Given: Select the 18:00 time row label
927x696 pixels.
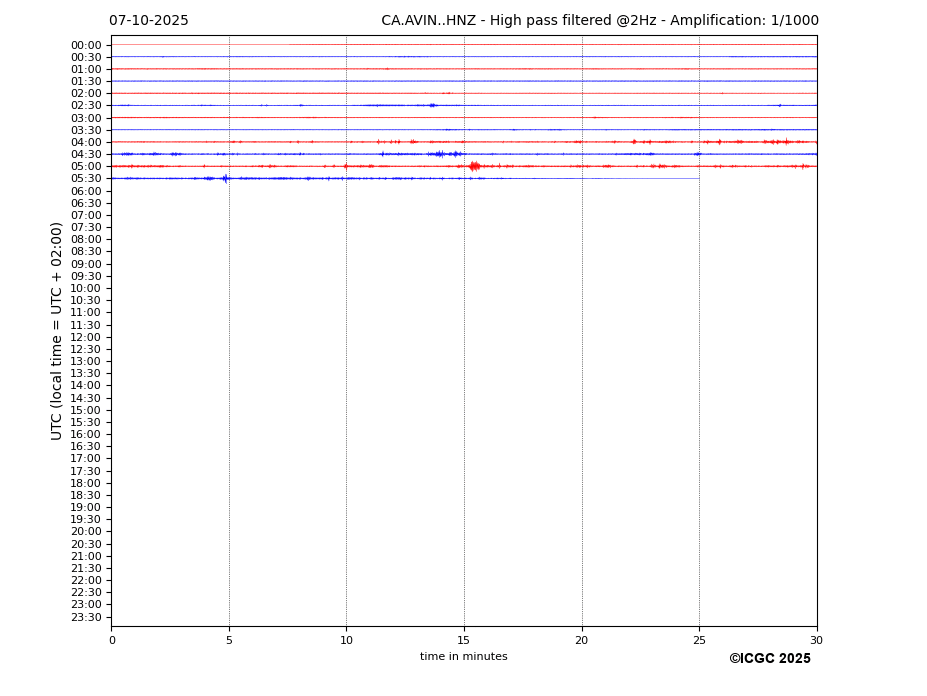Looking at the screenshot, I should [x=86, y=483].
